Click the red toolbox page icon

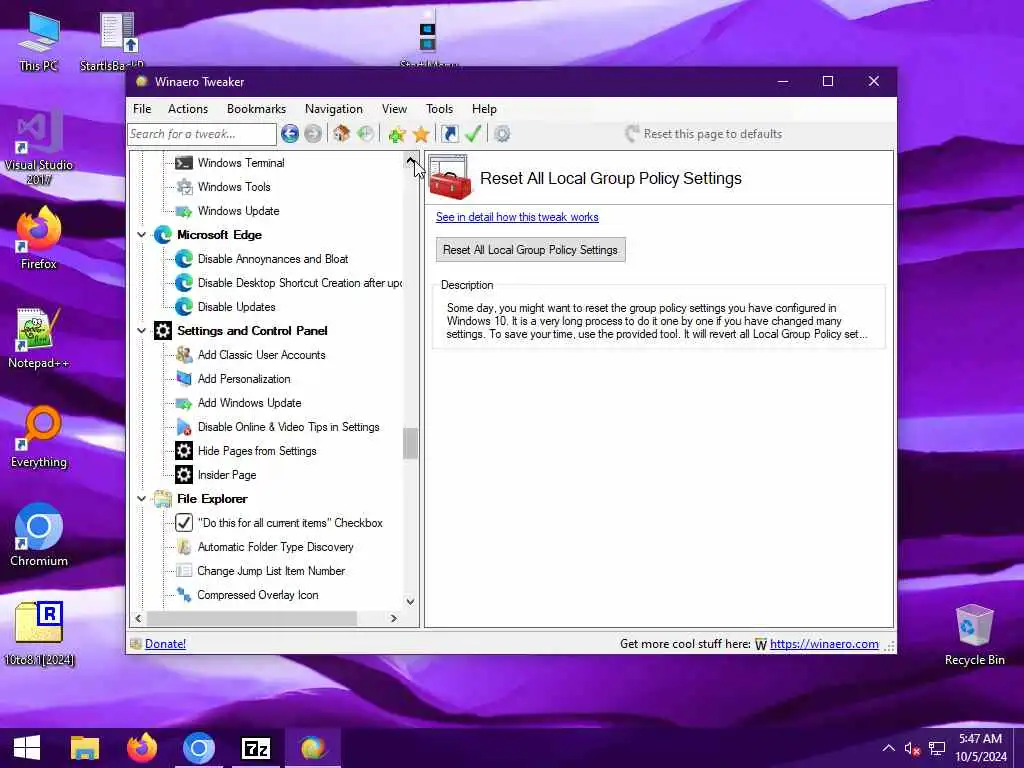[x=449, y=177]
